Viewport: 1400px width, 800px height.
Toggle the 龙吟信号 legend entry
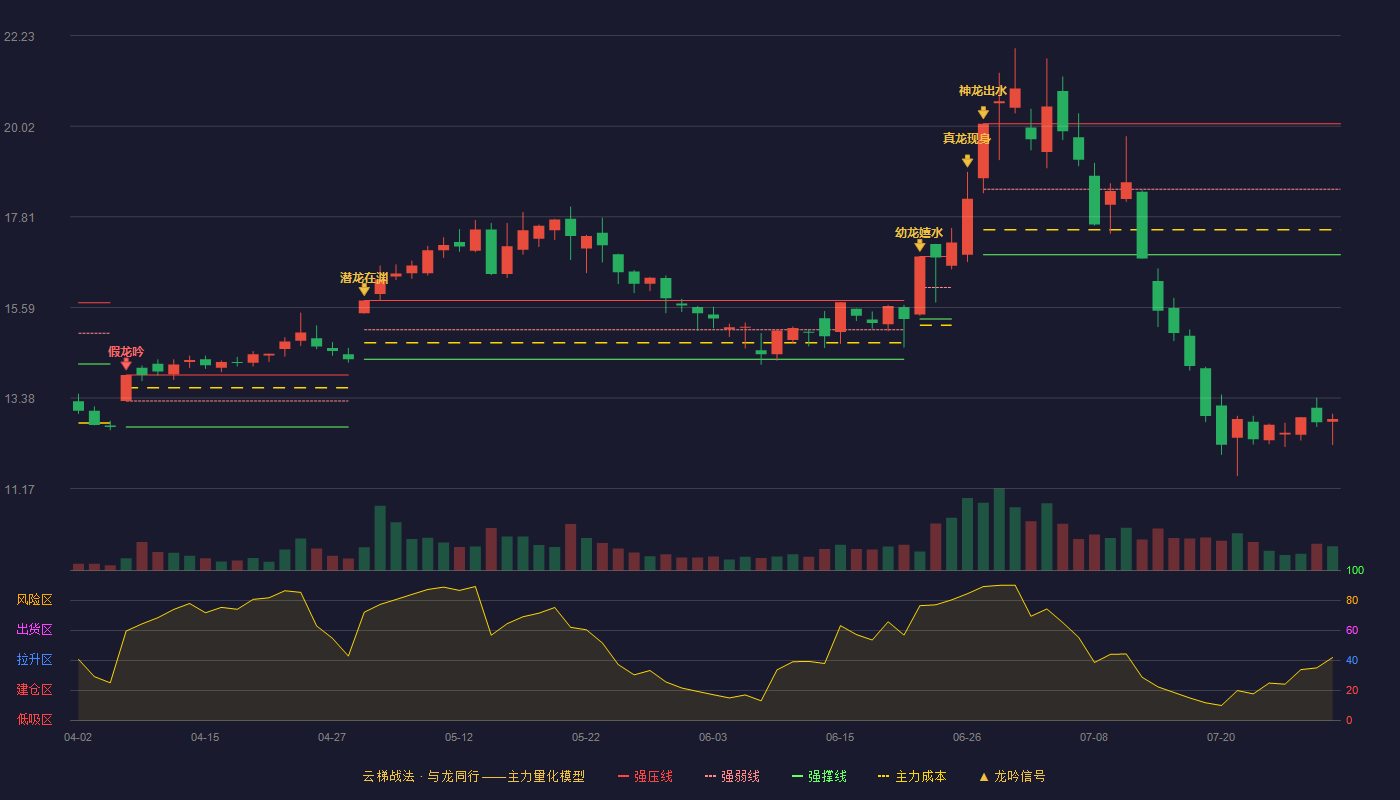pos(1012,776)
